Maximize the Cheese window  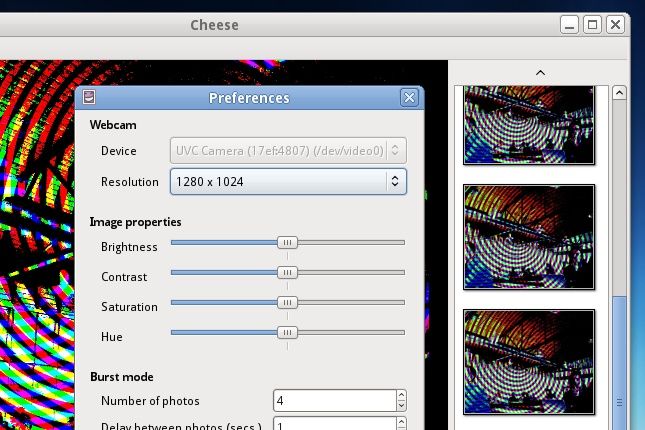pos(592,25)
